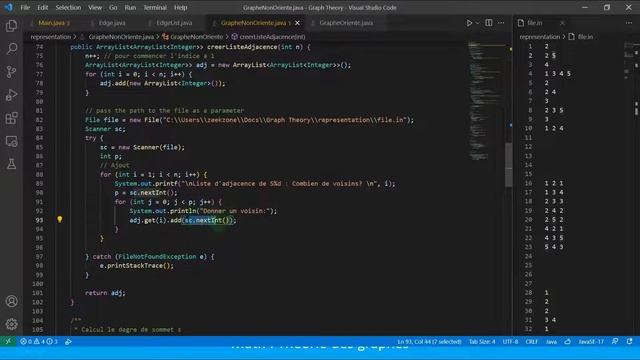Screen dimensions: 640x360
Task: Click 'e.printStackTrace();' on line 98
Action: [137, 265]
